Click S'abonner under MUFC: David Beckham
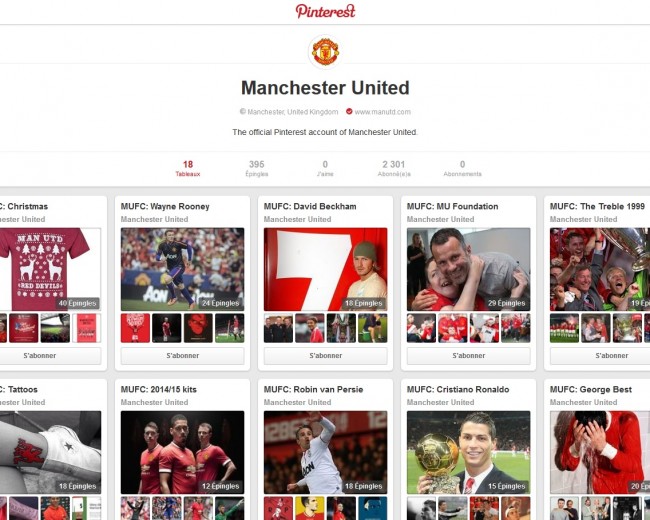The height and width of the screenshot is (520, 650). (325, 356)
